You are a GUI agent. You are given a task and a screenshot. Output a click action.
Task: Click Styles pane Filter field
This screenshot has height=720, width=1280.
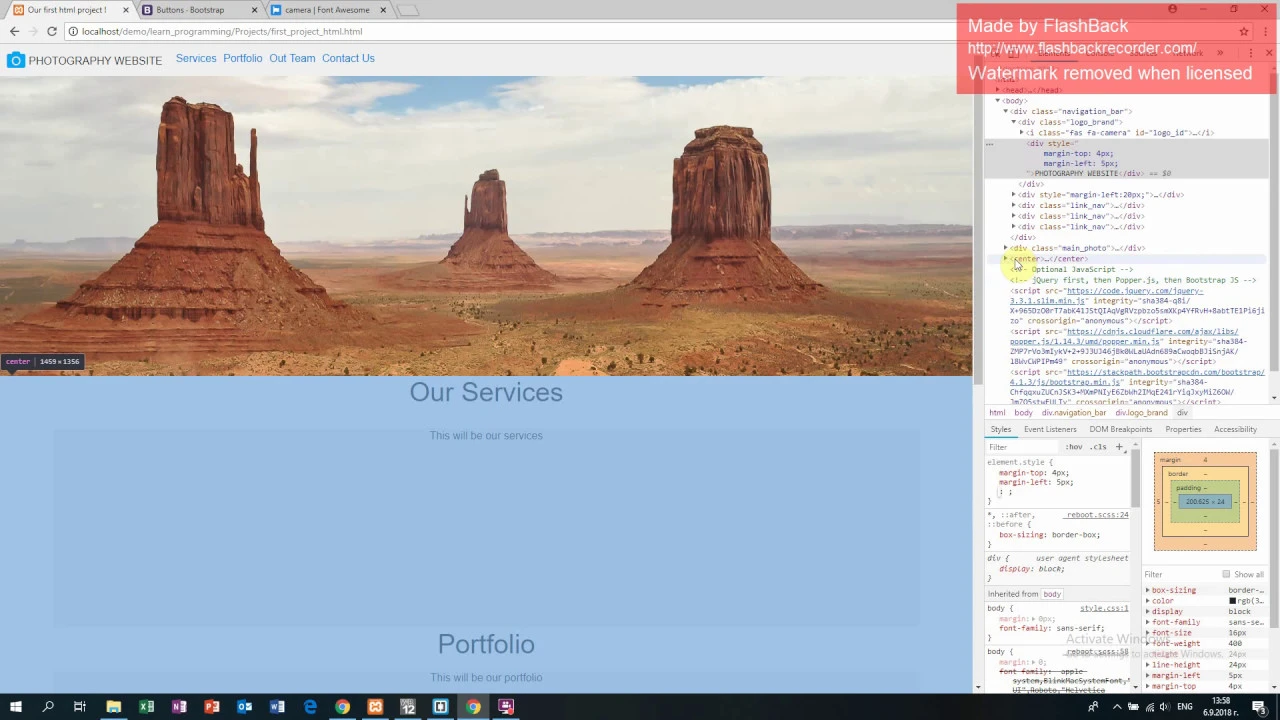click(1023, 447)
